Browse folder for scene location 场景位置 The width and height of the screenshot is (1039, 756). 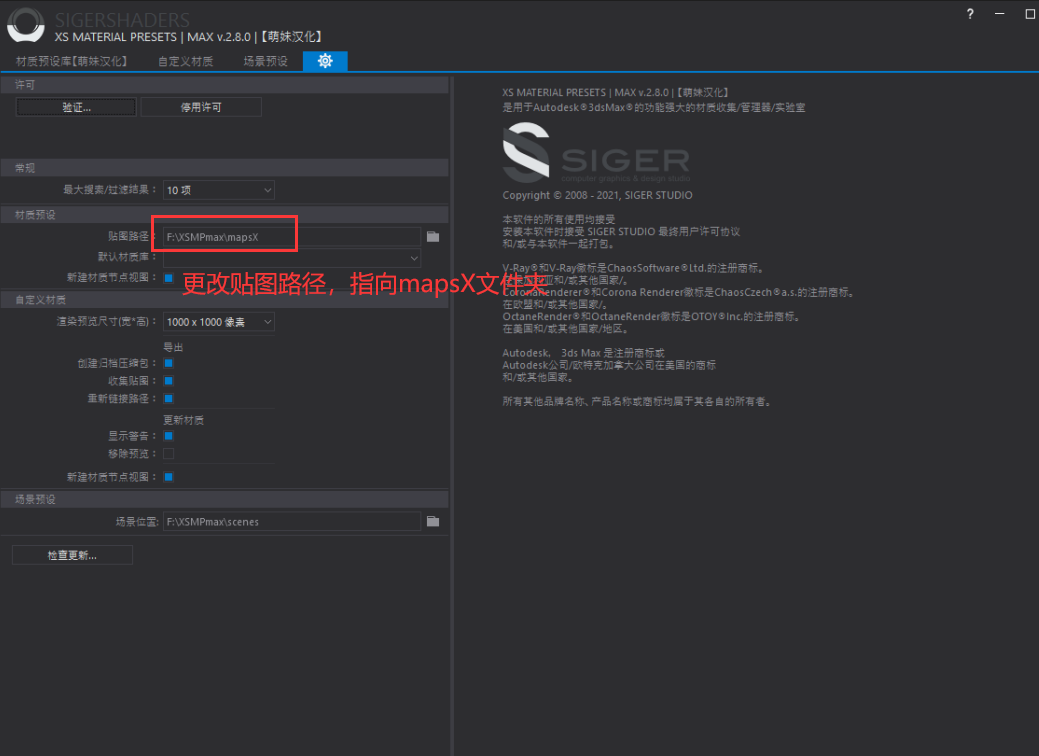coord(433,521)
